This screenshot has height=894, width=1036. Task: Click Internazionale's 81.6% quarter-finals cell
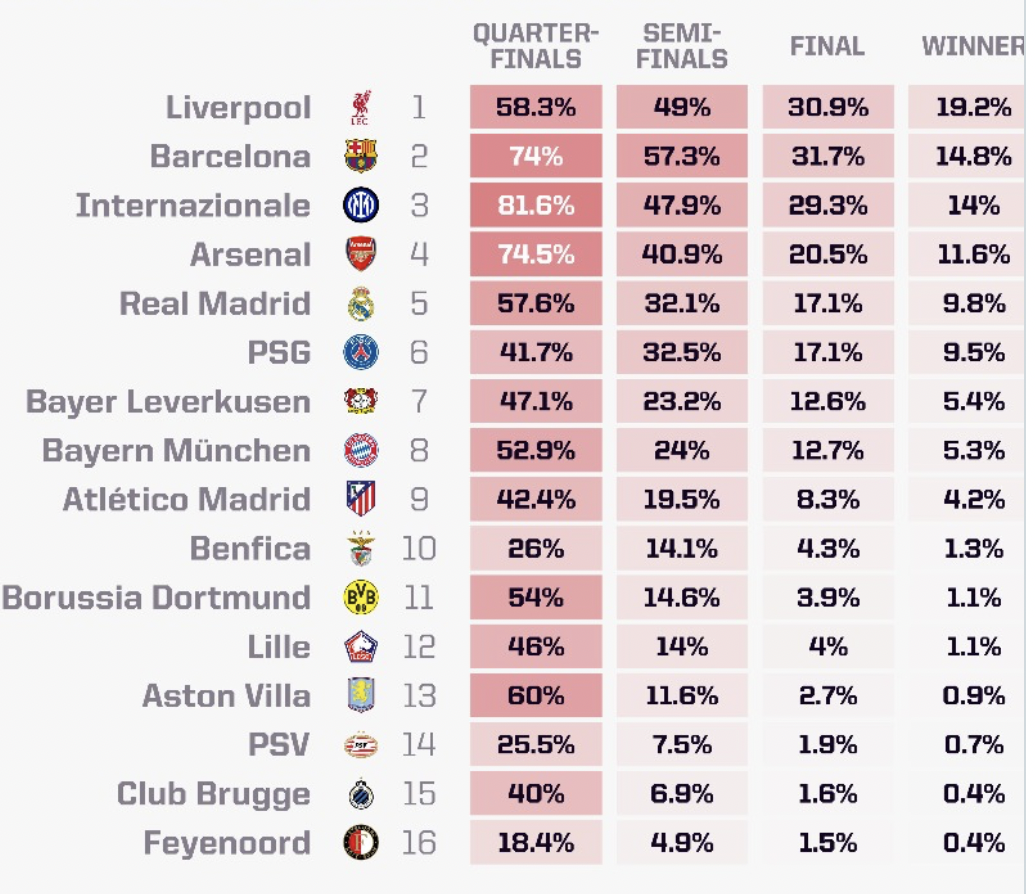536,205
